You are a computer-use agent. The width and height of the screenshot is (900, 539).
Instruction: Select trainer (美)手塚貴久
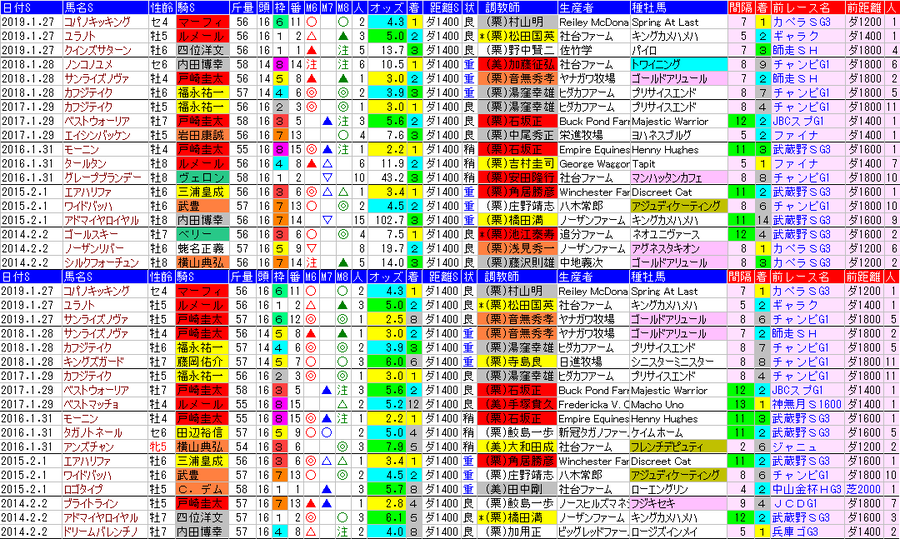coord(518,404)
